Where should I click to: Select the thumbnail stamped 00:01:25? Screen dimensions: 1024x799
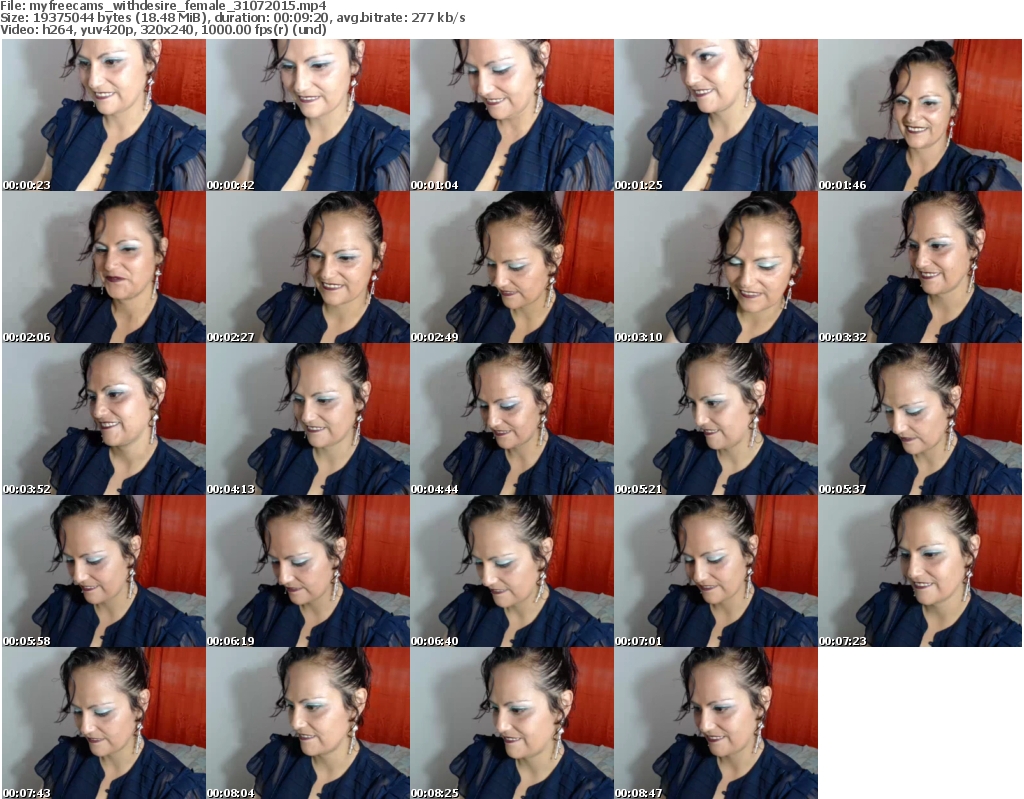[x=716, y=115]
